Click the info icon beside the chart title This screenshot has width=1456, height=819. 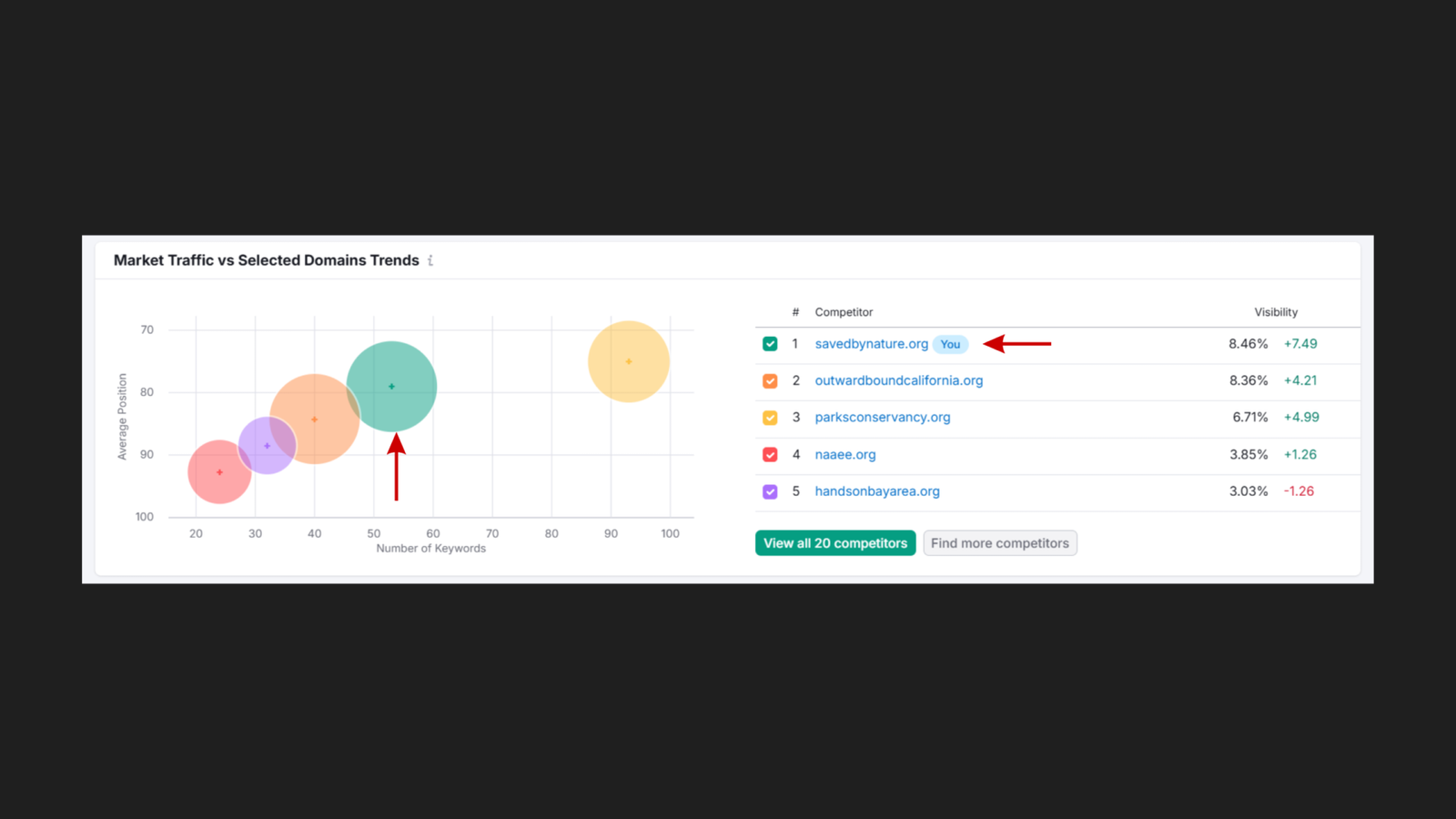click(x=430, y=261)
